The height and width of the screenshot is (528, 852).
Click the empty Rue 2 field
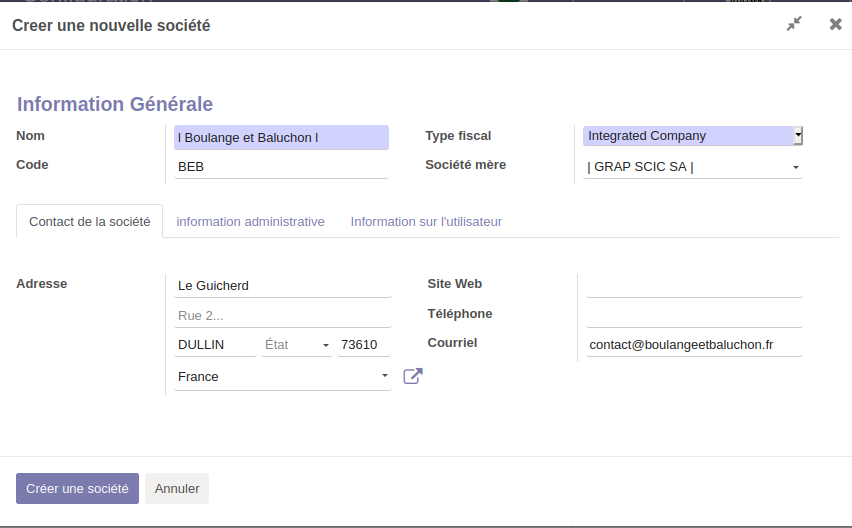(x=282, y=316)
